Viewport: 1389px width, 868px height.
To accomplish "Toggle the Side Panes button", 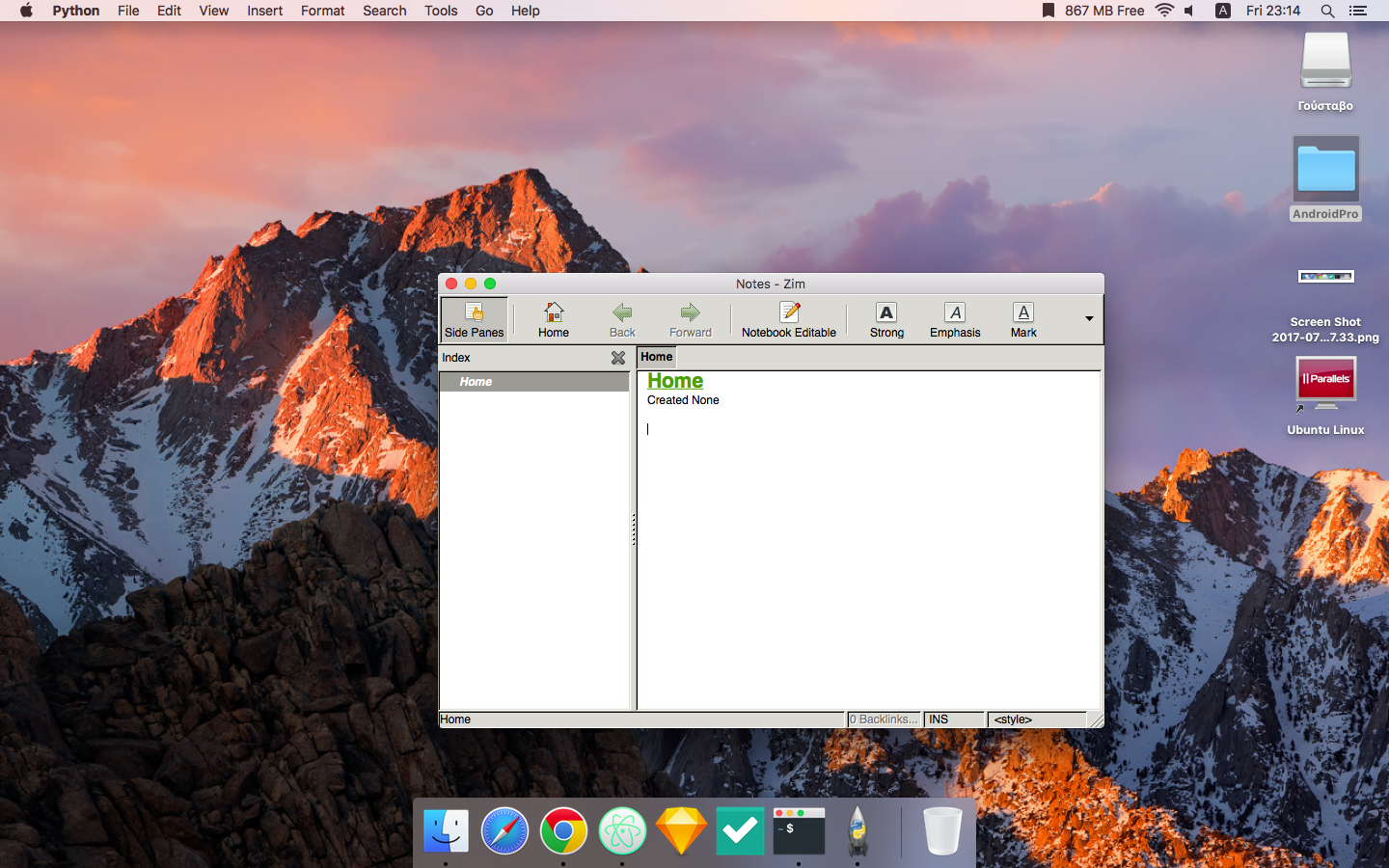I will tap(474, 319).
